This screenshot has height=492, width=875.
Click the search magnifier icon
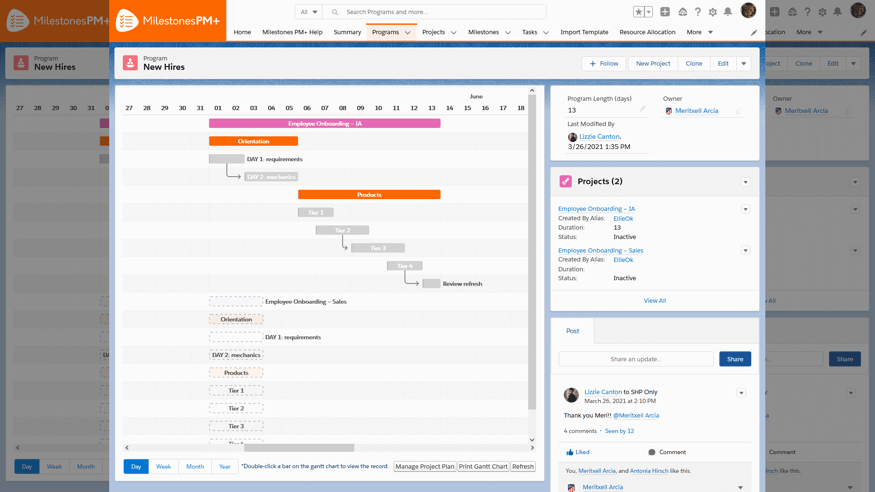click(x=335, y=12)
